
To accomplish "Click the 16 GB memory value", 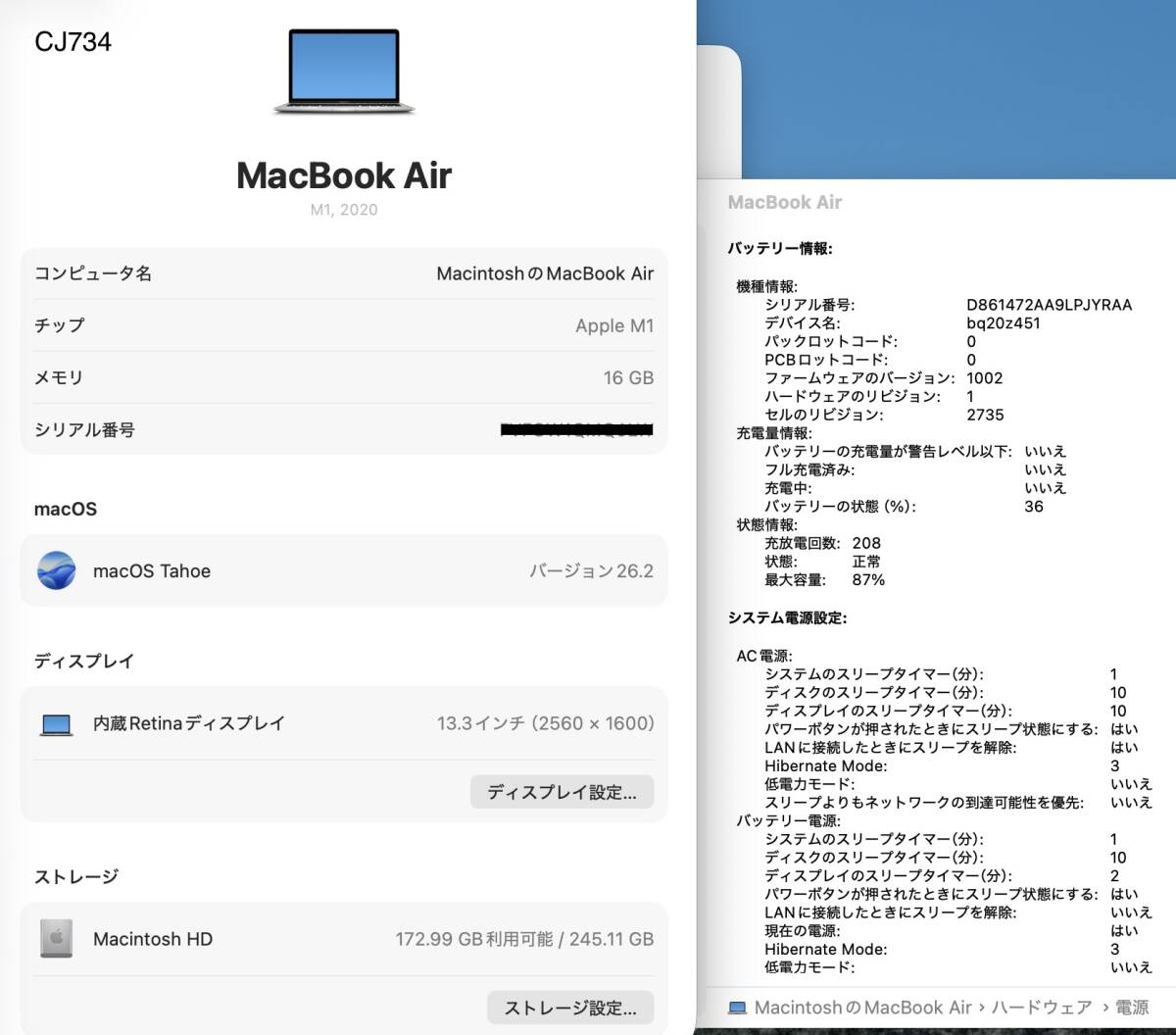I will [x=628, y=377].
